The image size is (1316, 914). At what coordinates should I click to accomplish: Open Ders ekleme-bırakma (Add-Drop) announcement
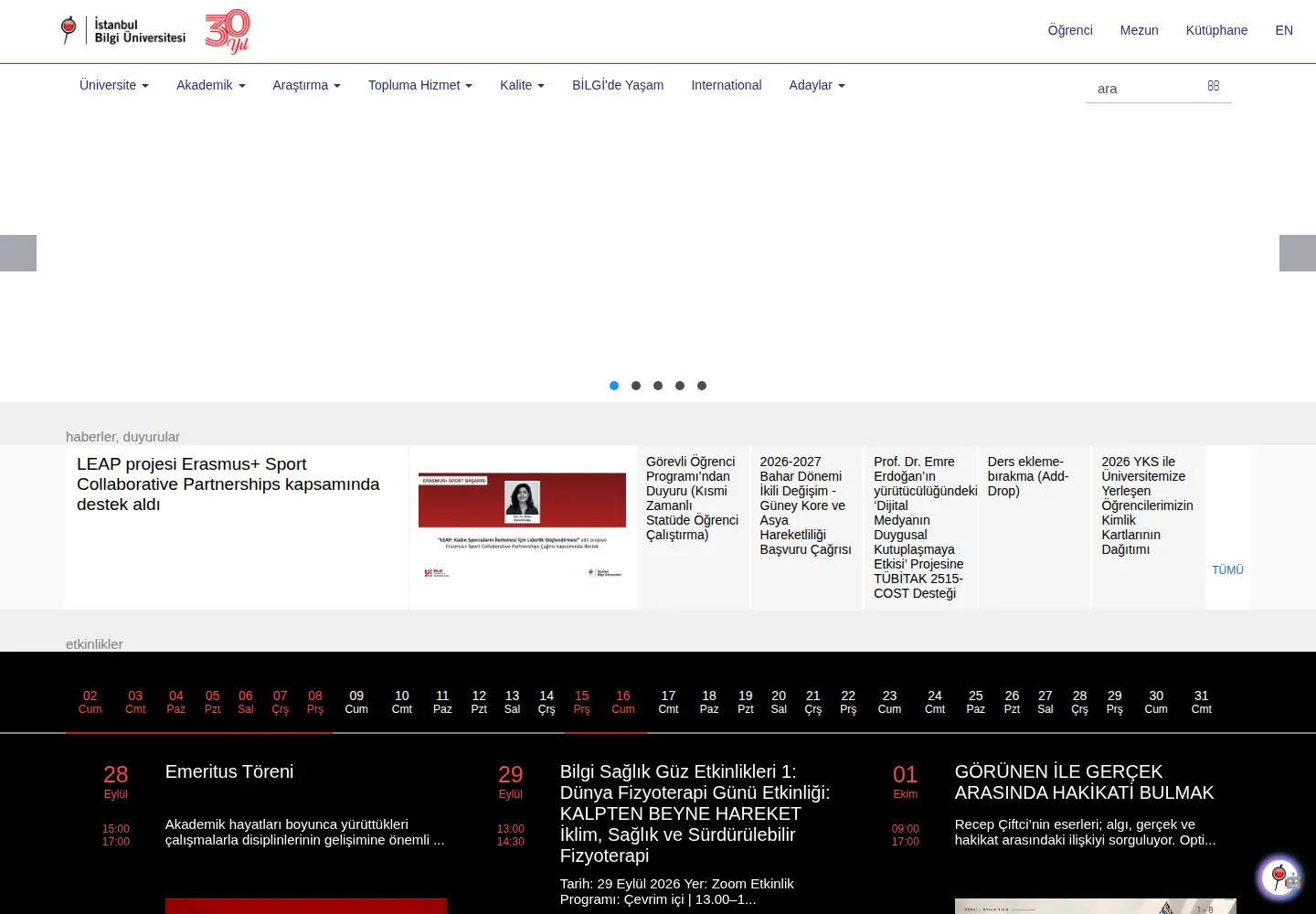coord(1029,476)
